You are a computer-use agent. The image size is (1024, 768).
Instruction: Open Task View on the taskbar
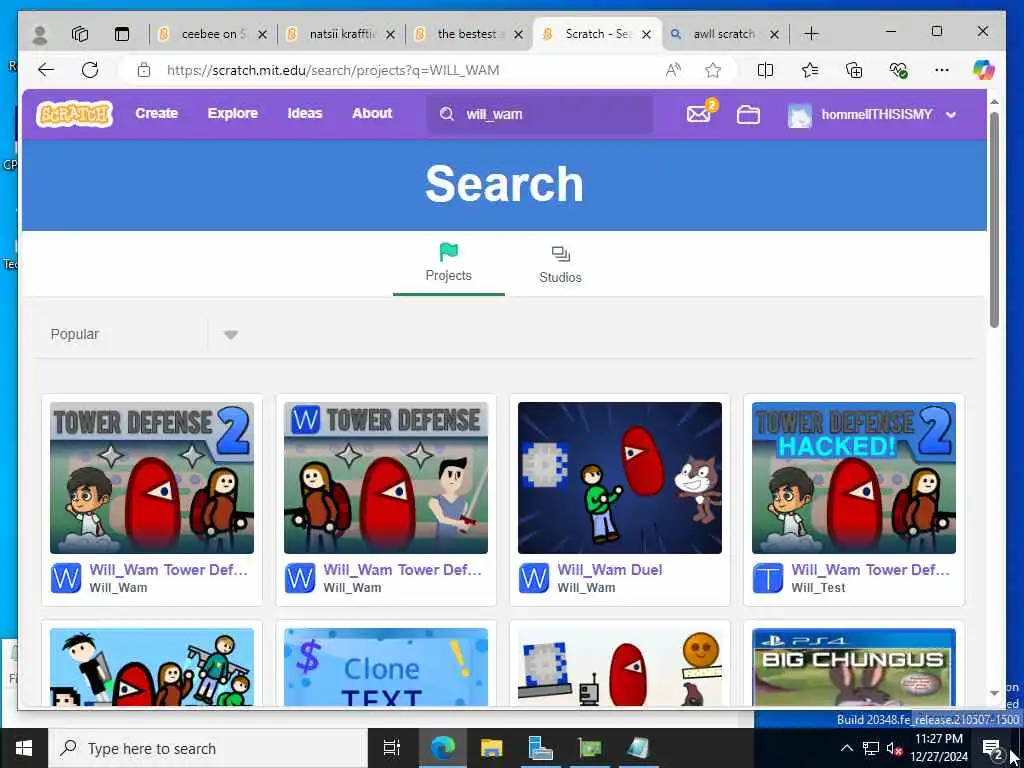click(392, 748)
